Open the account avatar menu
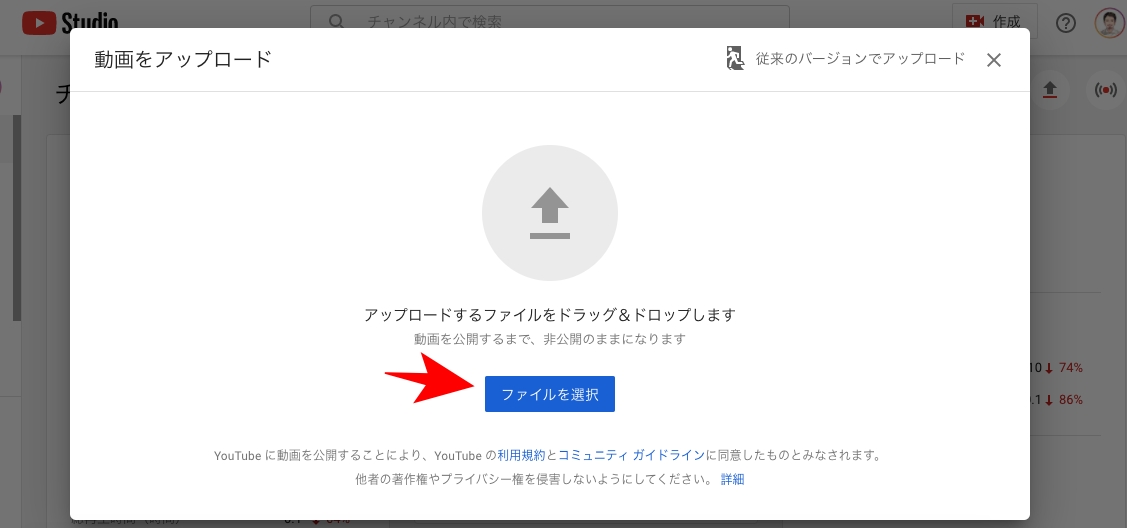This screenshot has height=528, width=1127. [x=1109, y=23]
